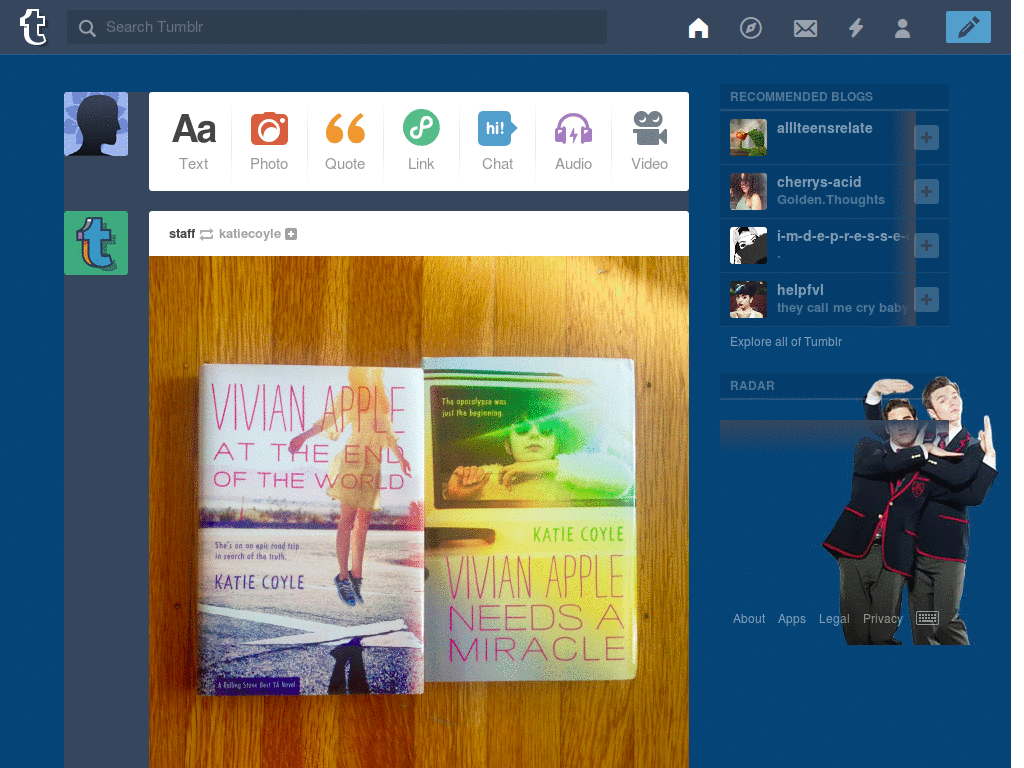Go to dashboard via home icon
This screenshot has height=768, width=1024.
tap(698, 28)
